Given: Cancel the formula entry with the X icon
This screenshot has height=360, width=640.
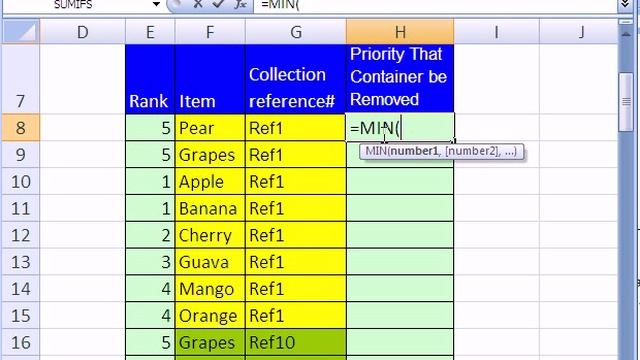Looking at the screenshot, I should (x=198, y=4).
